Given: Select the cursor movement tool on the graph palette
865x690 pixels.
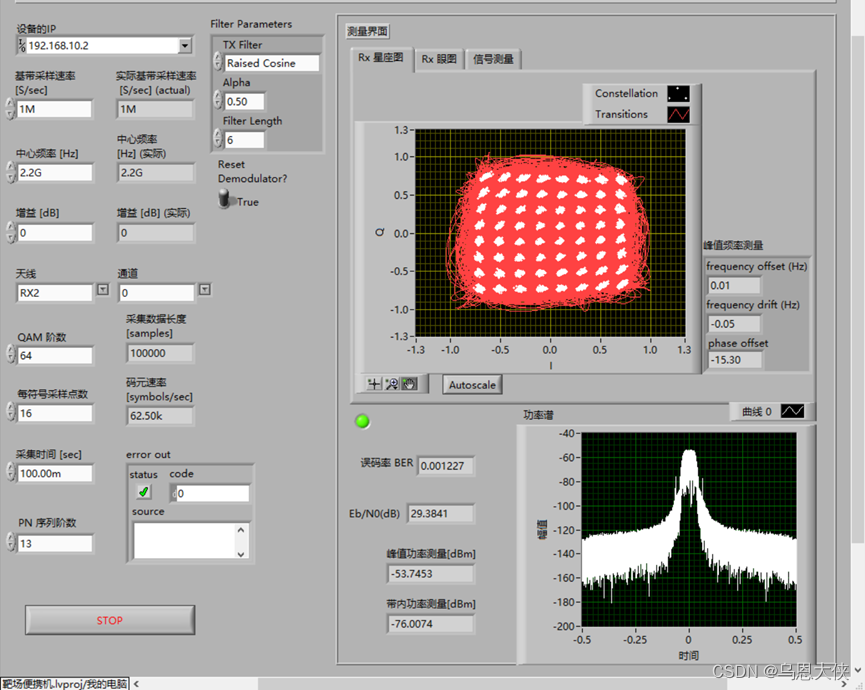Looking at the screenshot, I should (376, 383).
